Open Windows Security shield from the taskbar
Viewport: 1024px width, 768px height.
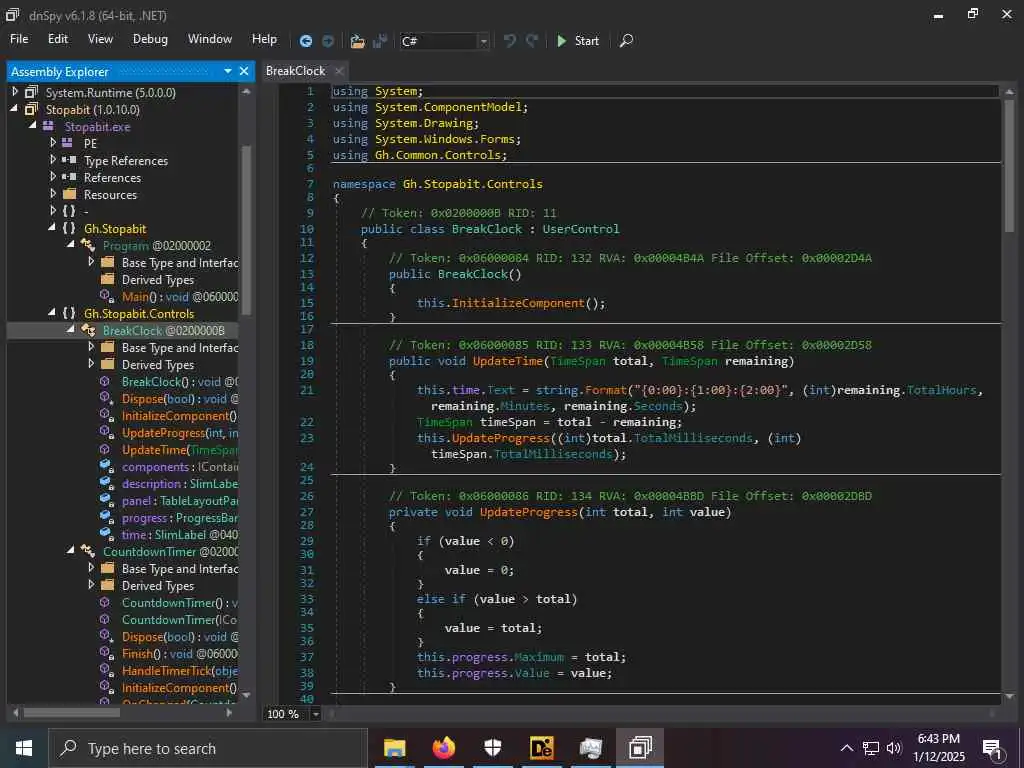click(x=492, y=748)
